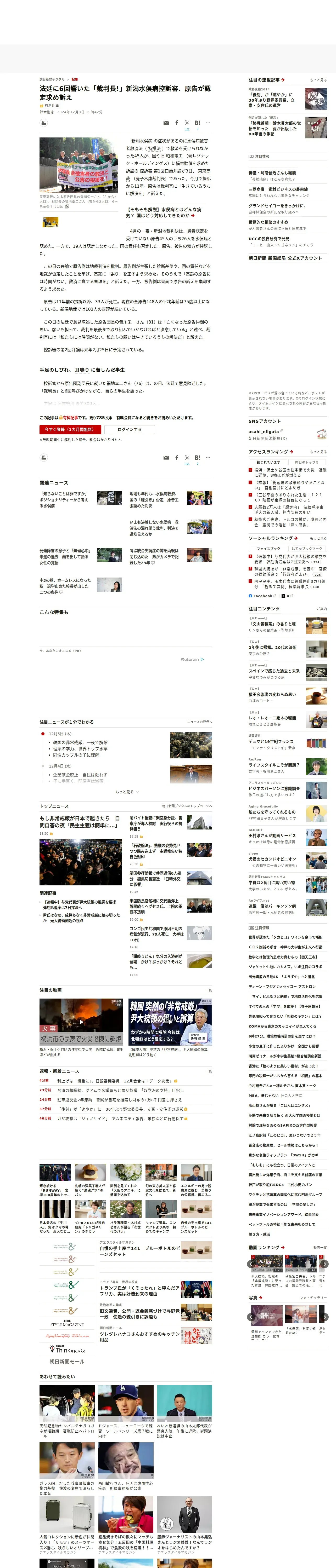Viewport: 336px width, 1568px height.
Task: Click もっと見る beside ソーシャルランキング
Action: click(318, 538)
